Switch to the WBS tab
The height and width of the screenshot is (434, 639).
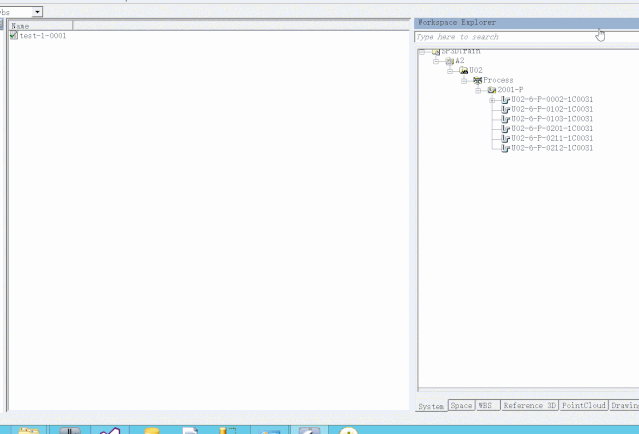click(x=487, y=405)
